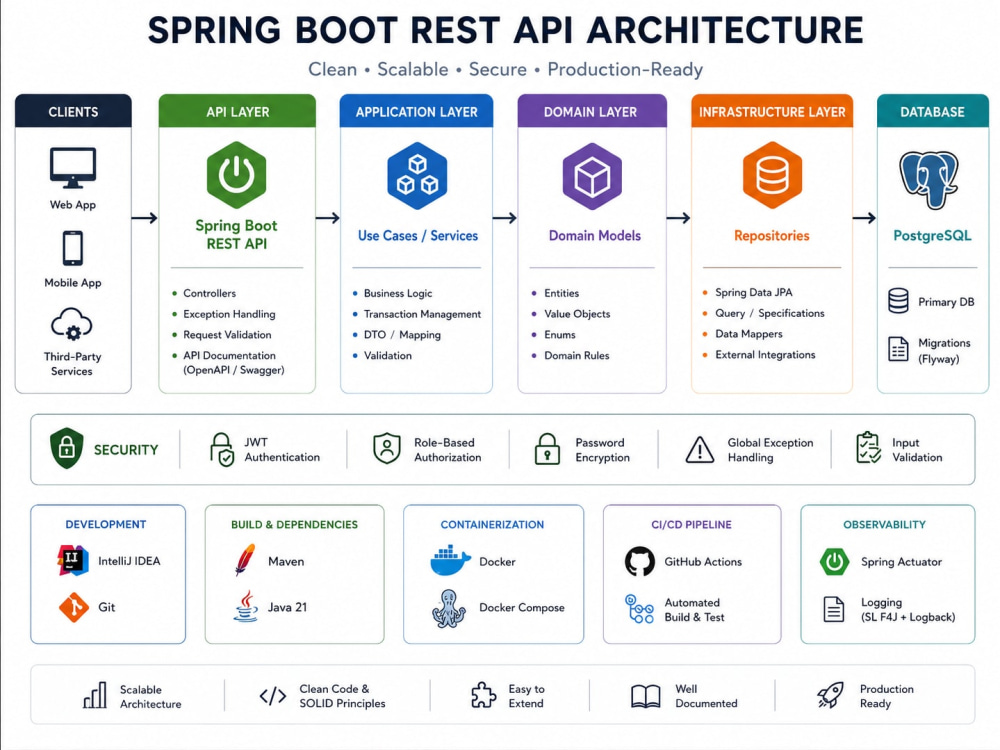Click the orange Git logo
Image resolution: width=1000 pixels, height=750 pixels.
coord(74,607)
